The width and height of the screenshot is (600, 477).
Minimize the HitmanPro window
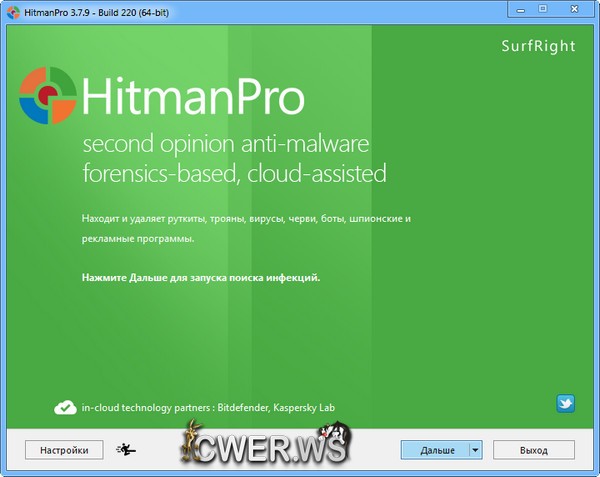pyautogui.click(x=521, y=9)
